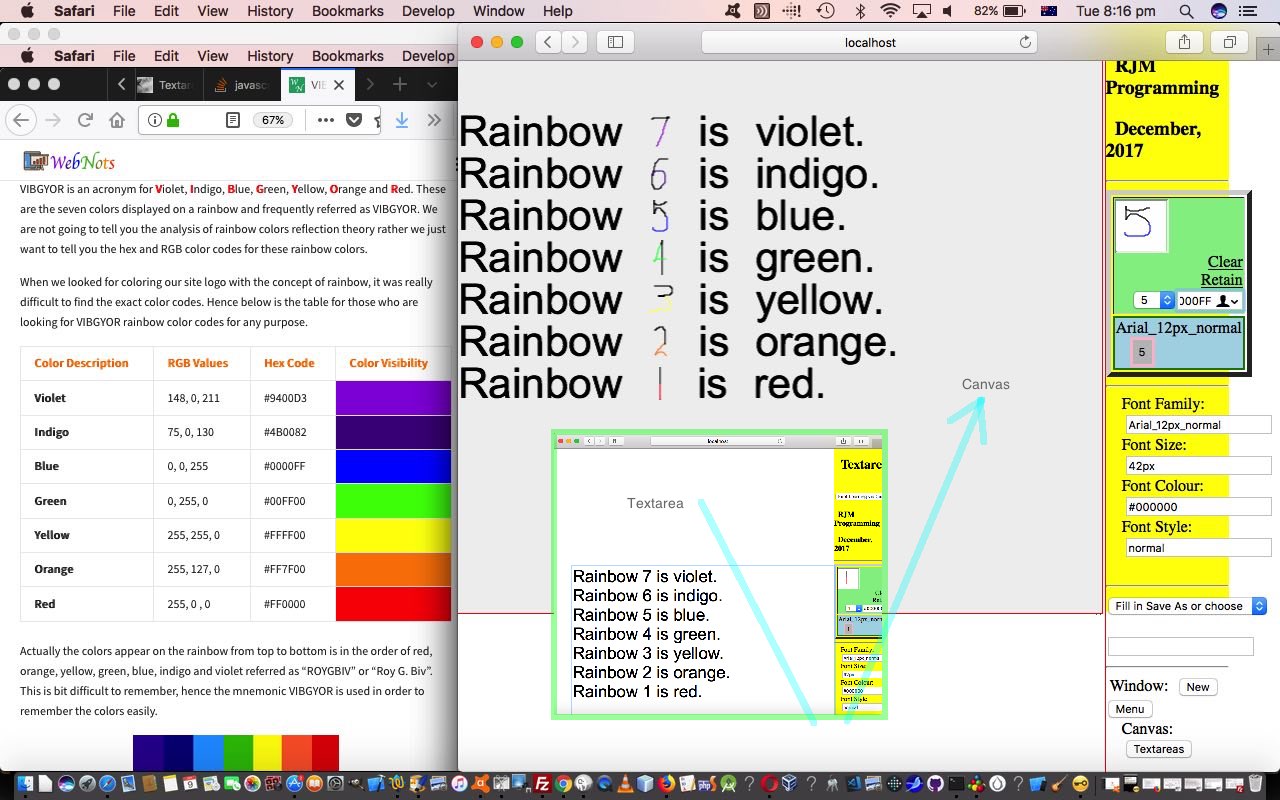Open the Spotlight search icon in the menu bar

click(1186, 11)
